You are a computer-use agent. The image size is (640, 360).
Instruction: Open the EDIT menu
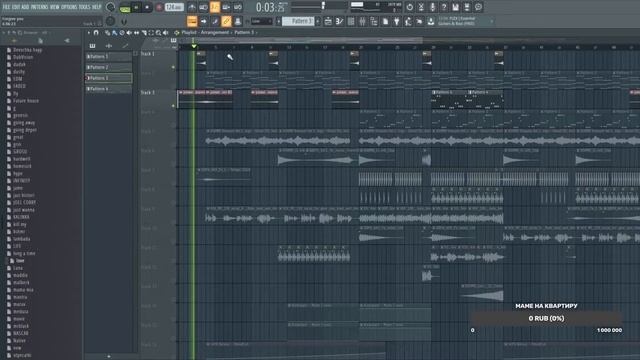pyautogui.click(x=16, y=7)
